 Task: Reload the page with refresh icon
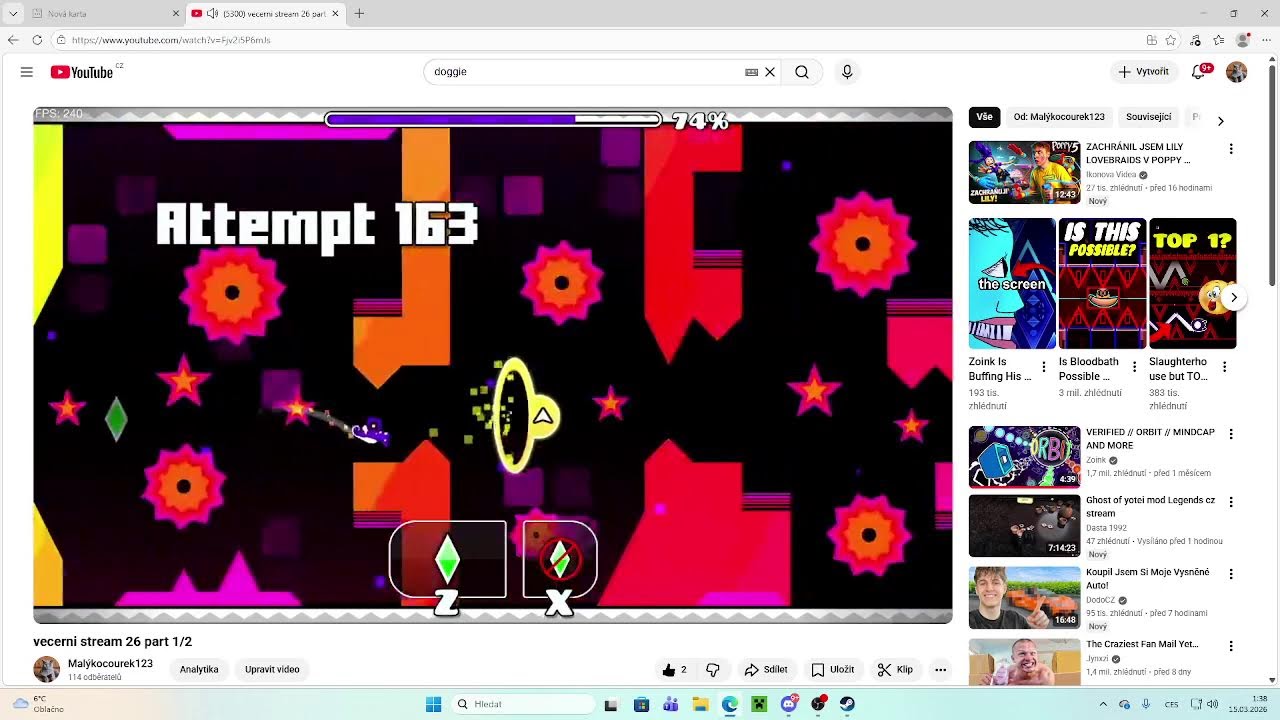coord(37,40)
